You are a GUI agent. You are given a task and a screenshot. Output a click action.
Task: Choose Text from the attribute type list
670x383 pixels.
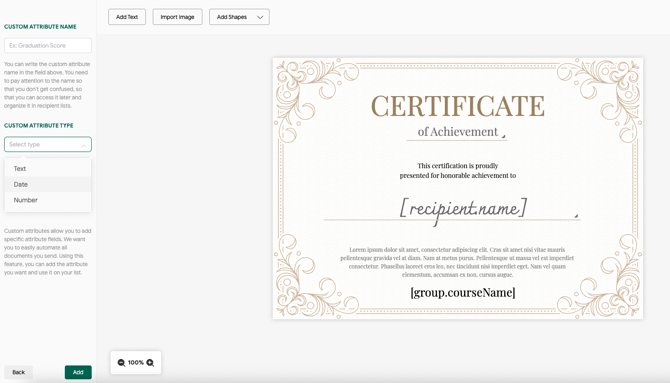48,168
